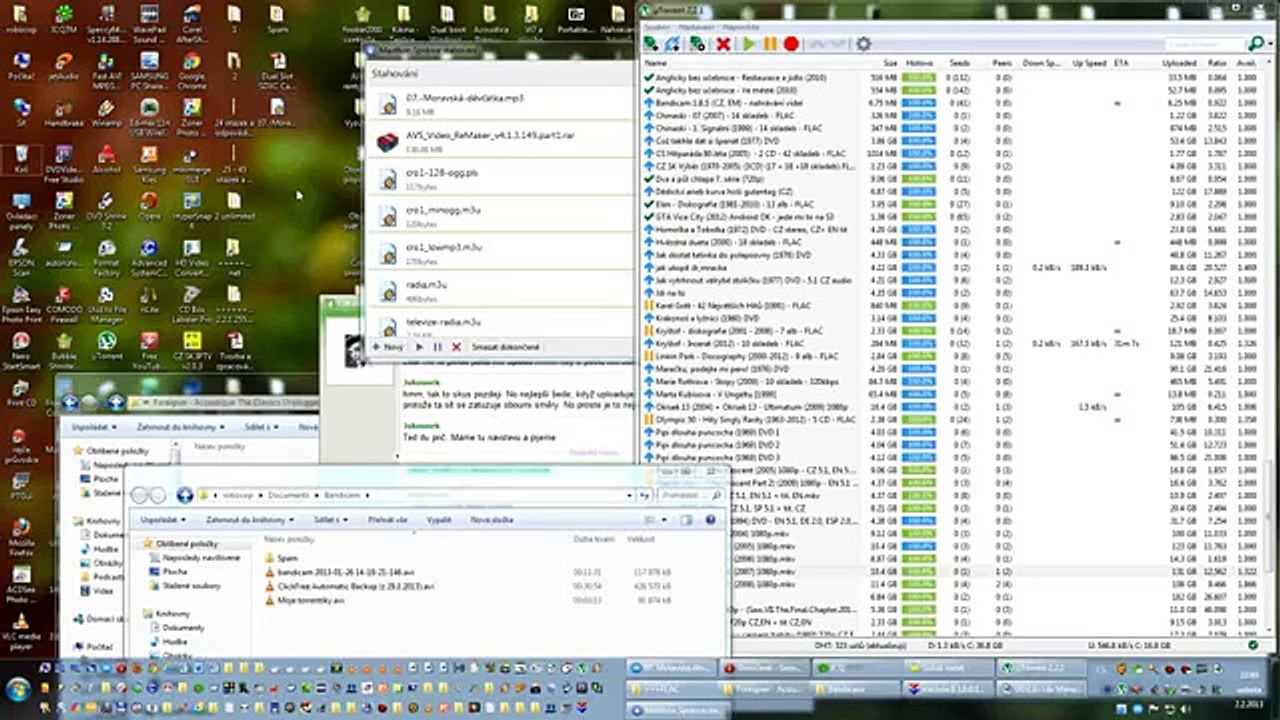Pause the torrent with the orange pause icon
Viewport: 1280px width, 720px height.
tap(770, 44)
